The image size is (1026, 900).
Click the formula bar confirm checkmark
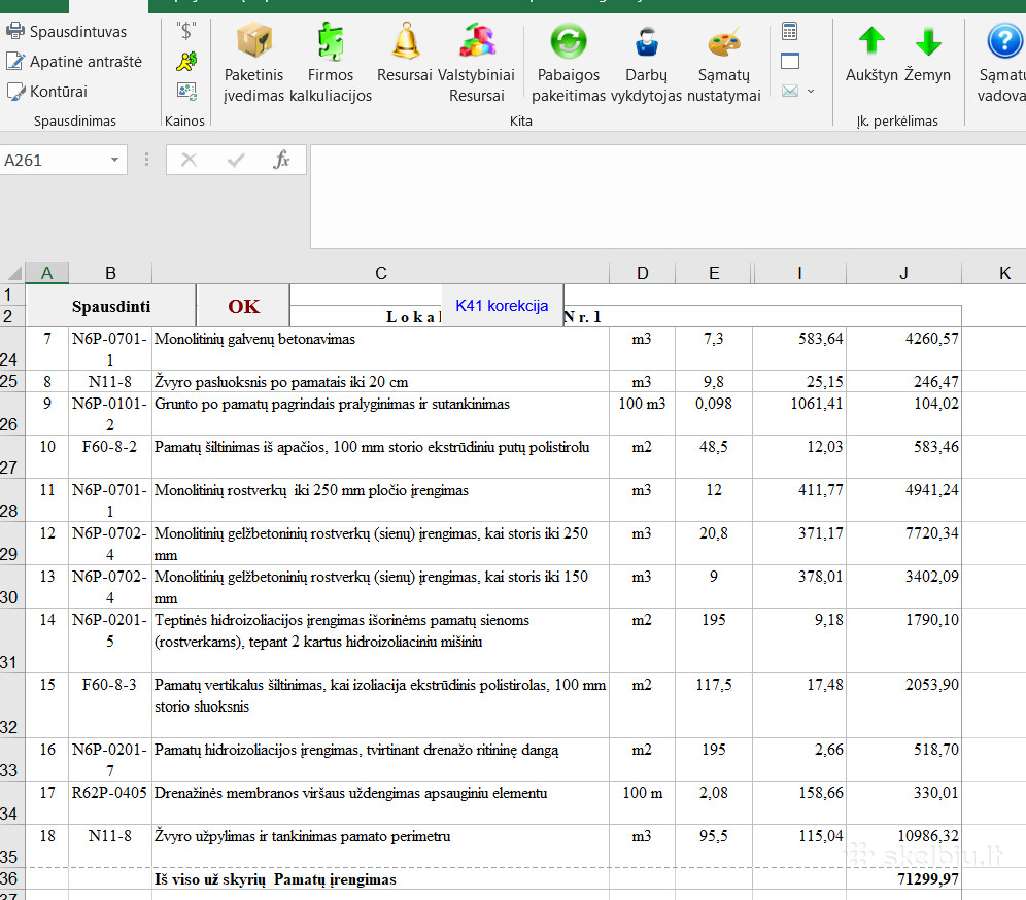[x=236, y=160]
